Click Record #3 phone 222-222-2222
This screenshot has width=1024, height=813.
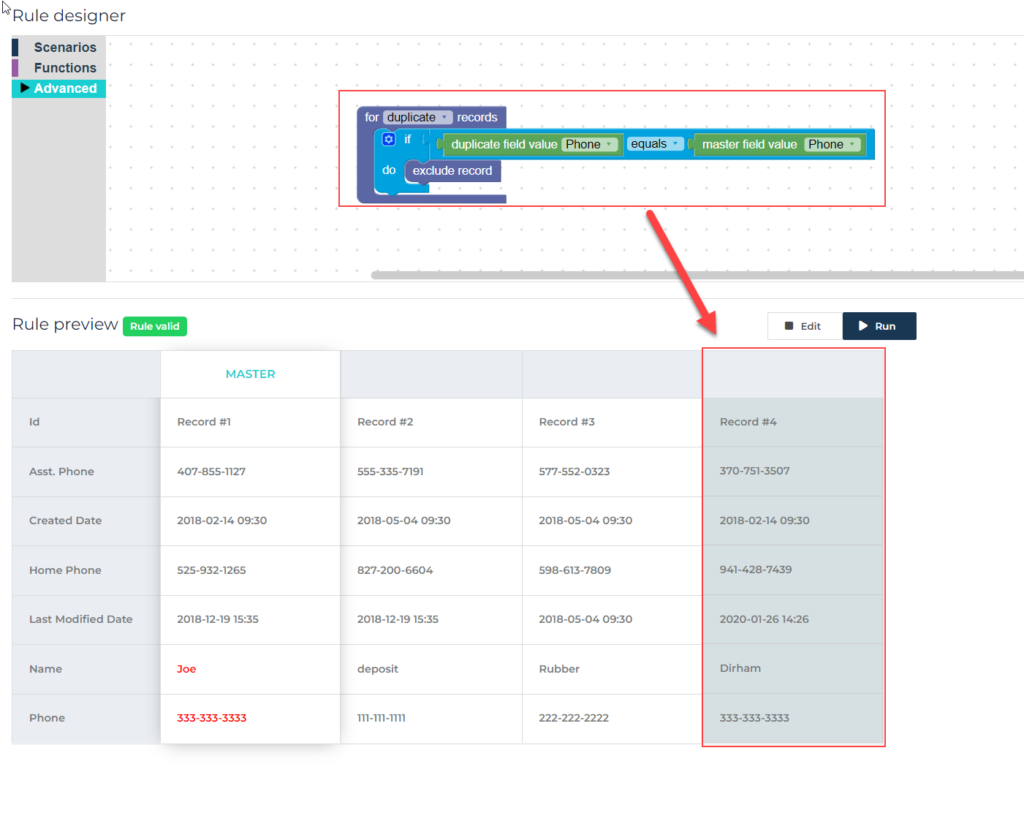[x=573, y=718]
